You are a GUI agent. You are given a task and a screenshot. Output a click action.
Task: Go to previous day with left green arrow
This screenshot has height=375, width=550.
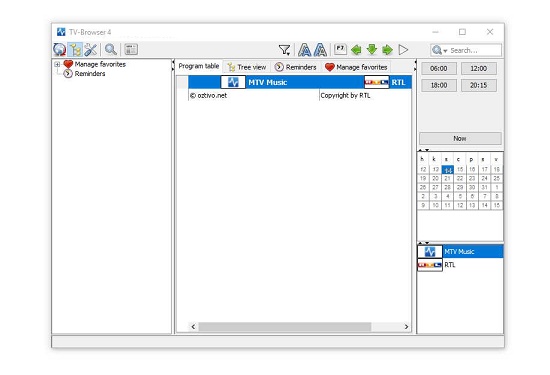356,50
